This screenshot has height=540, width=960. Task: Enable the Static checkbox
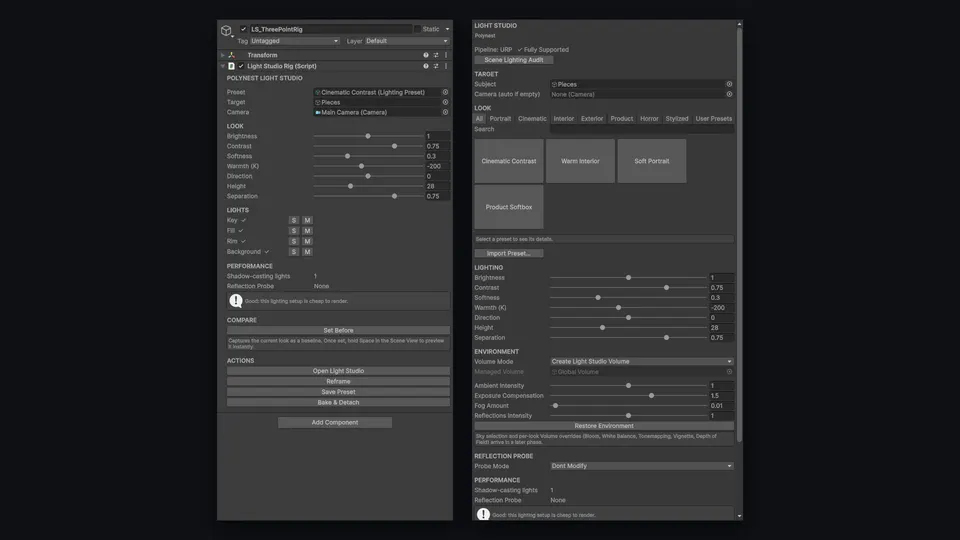coord(417,29)
